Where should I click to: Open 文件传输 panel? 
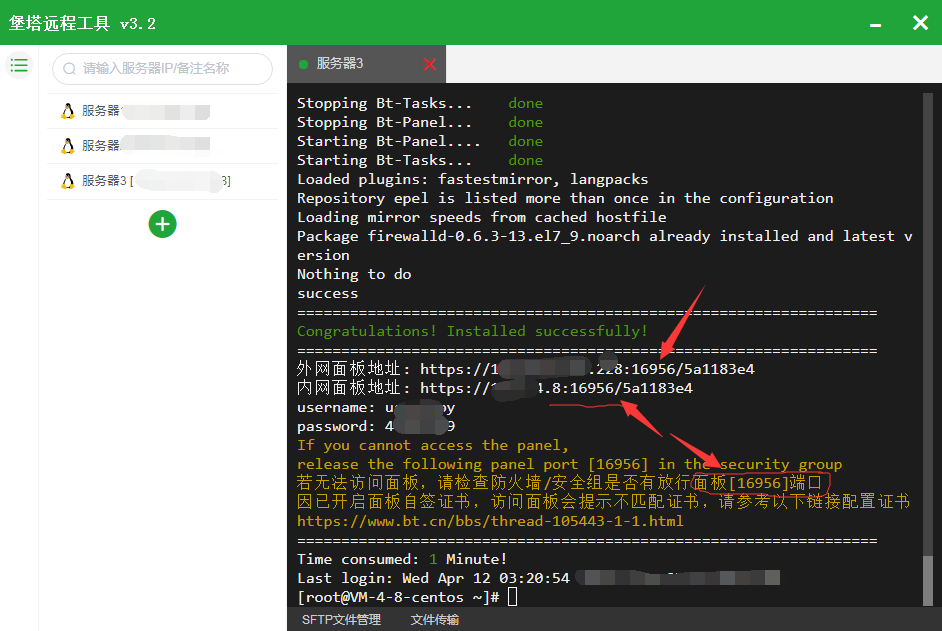[x=434, y=620]
